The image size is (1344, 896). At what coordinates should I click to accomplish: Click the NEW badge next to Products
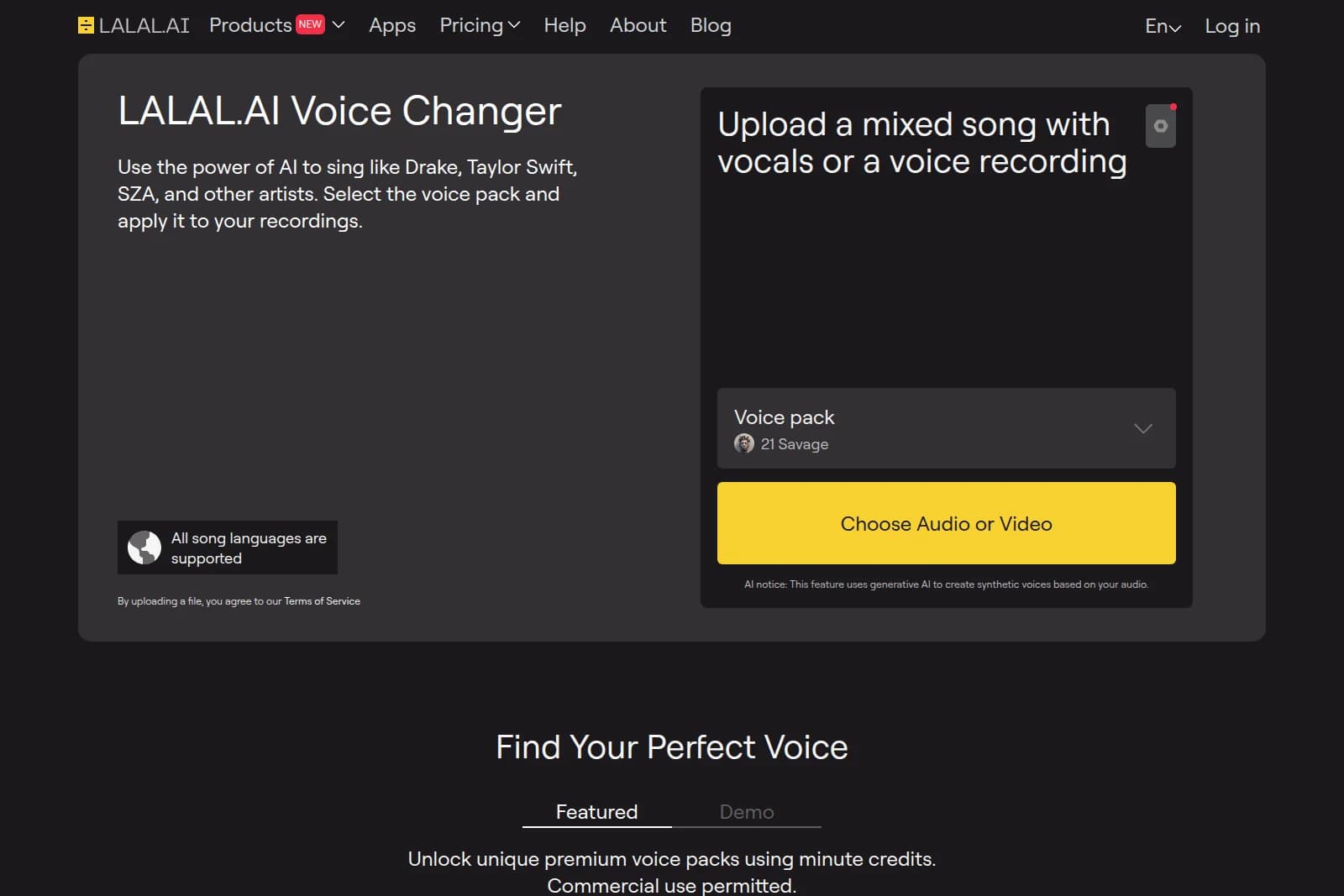click(x=311, y=24)
